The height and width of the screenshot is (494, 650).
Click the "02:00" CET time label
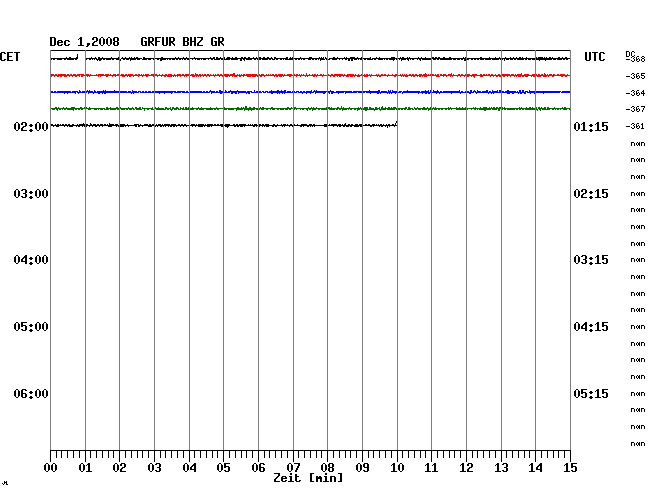pos(31,126)
